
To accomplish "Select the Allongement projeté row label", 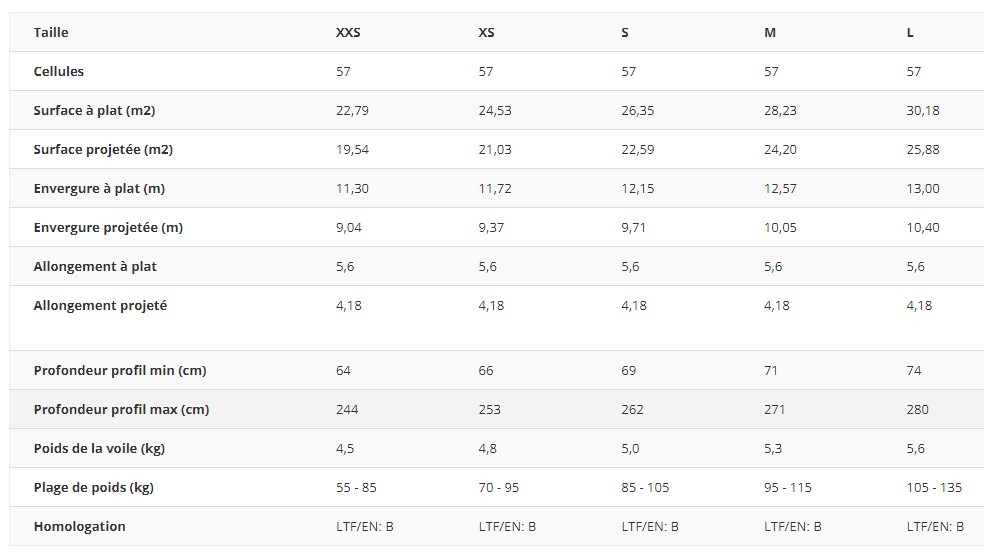I will point(100,306).
